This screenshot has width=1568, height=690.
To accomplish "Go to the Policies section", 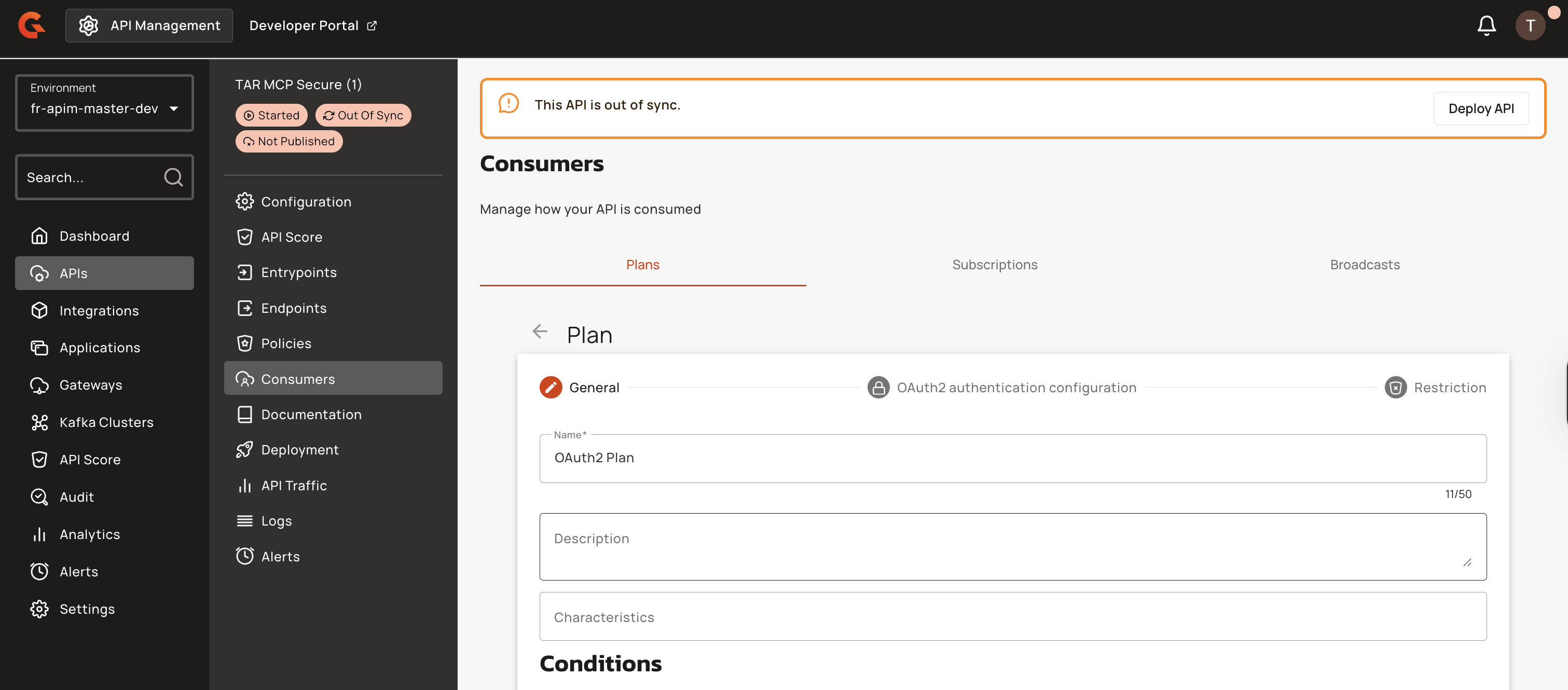I will [x=285, y=343].
